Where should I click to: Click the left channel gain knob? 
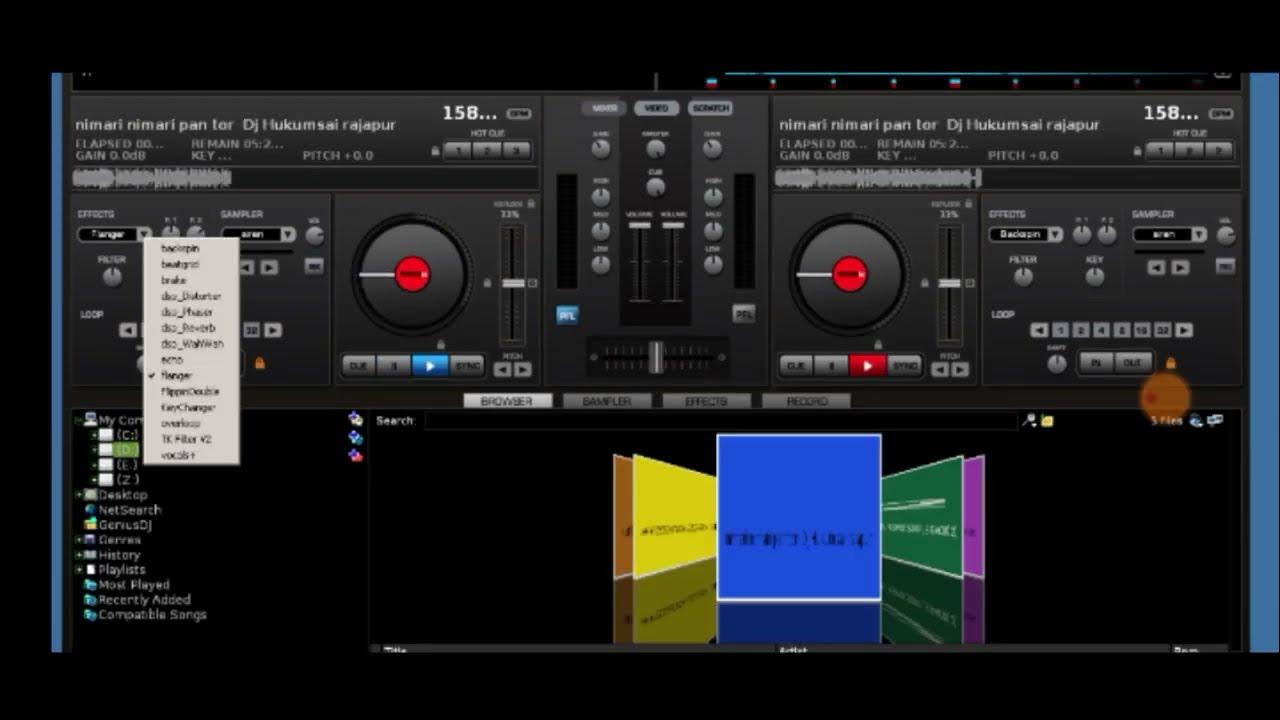pos(600,149)
